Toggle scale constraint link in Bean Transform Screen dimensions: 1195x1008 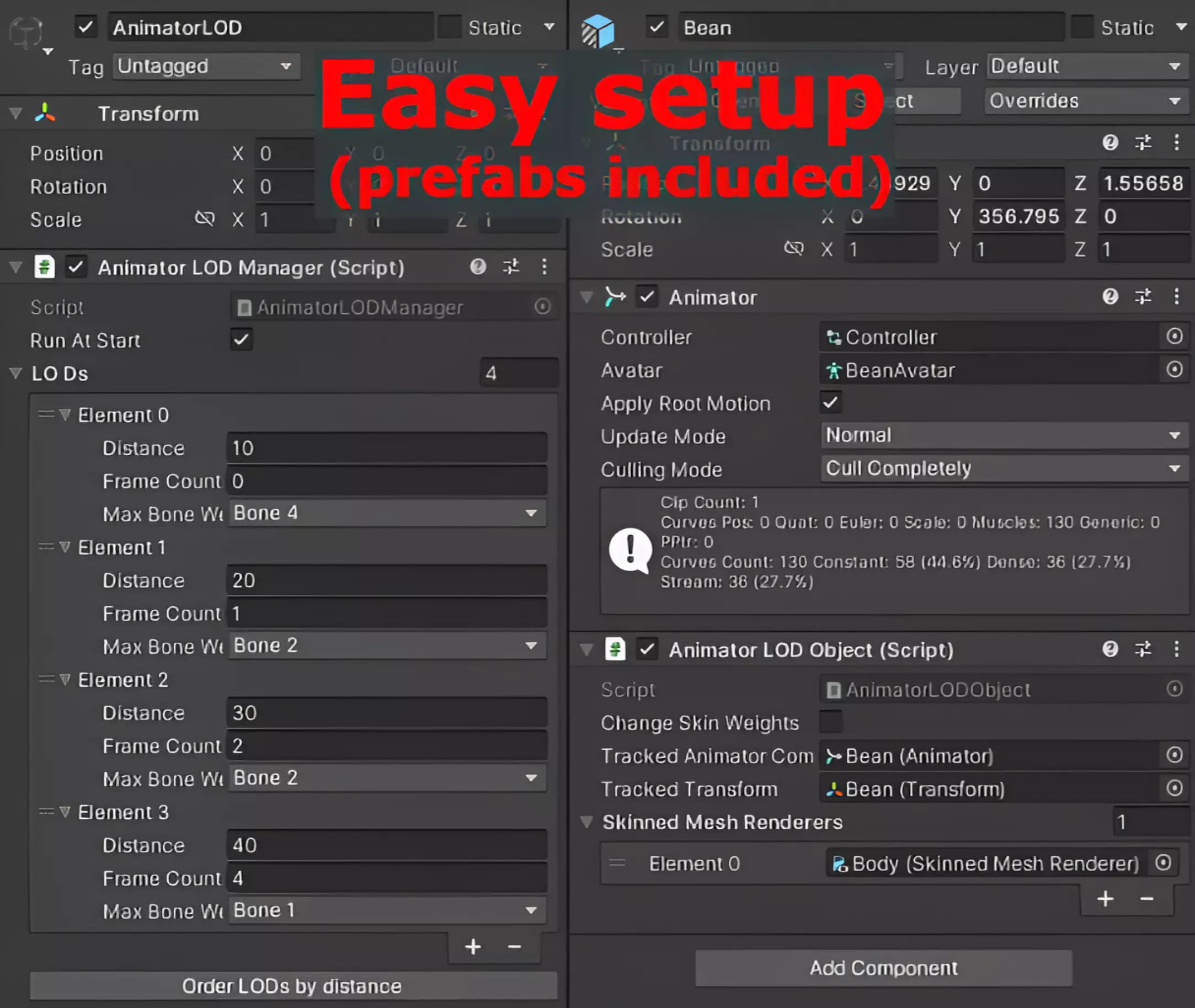click(793, 248)
